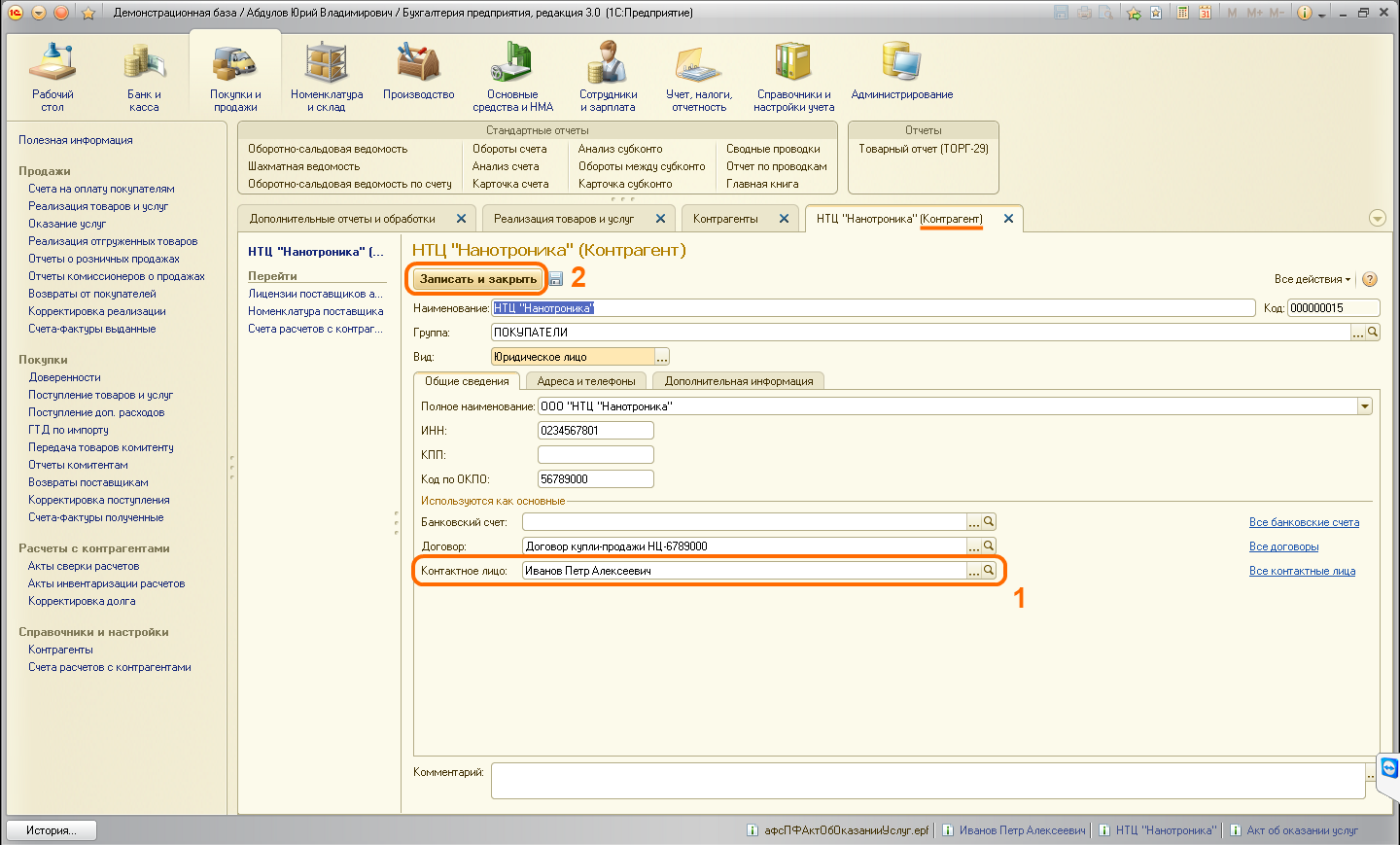Open Контактное лицо record with the magnifier icon
1400x845 pixels.
[989, 571]
